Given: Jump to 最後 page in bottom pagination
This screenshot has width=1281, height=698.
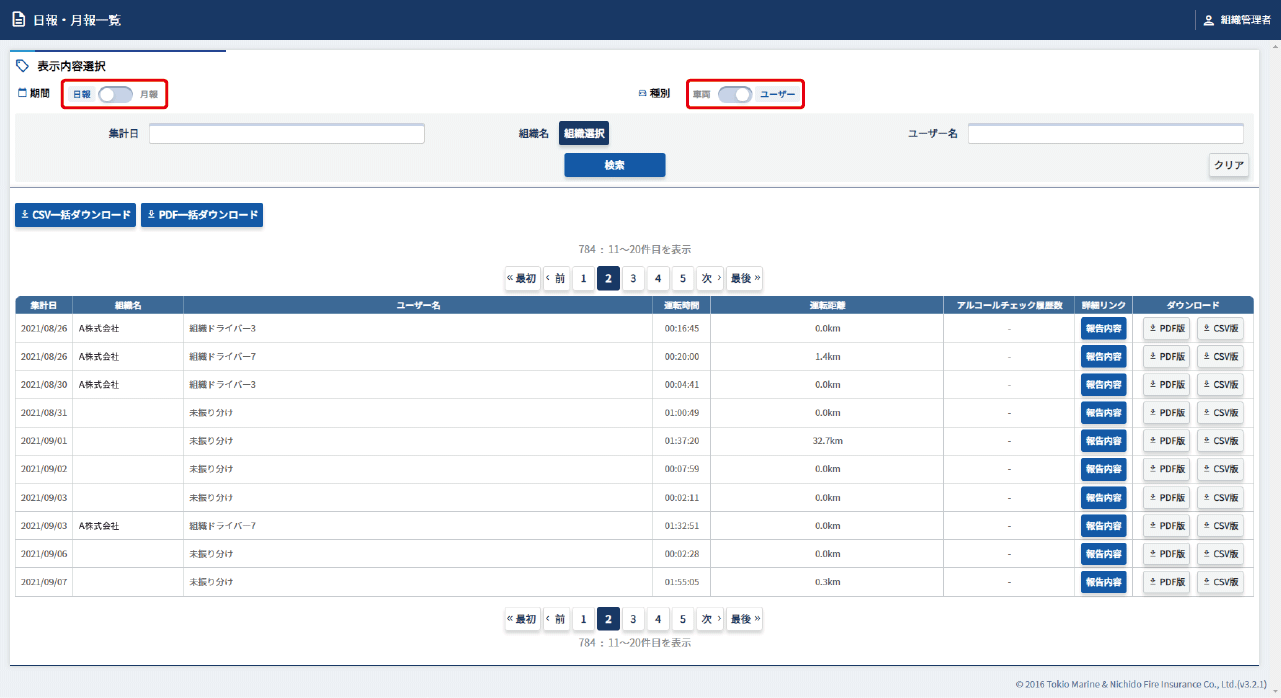Looking at the screenshot, I should (x=744, y=620).
